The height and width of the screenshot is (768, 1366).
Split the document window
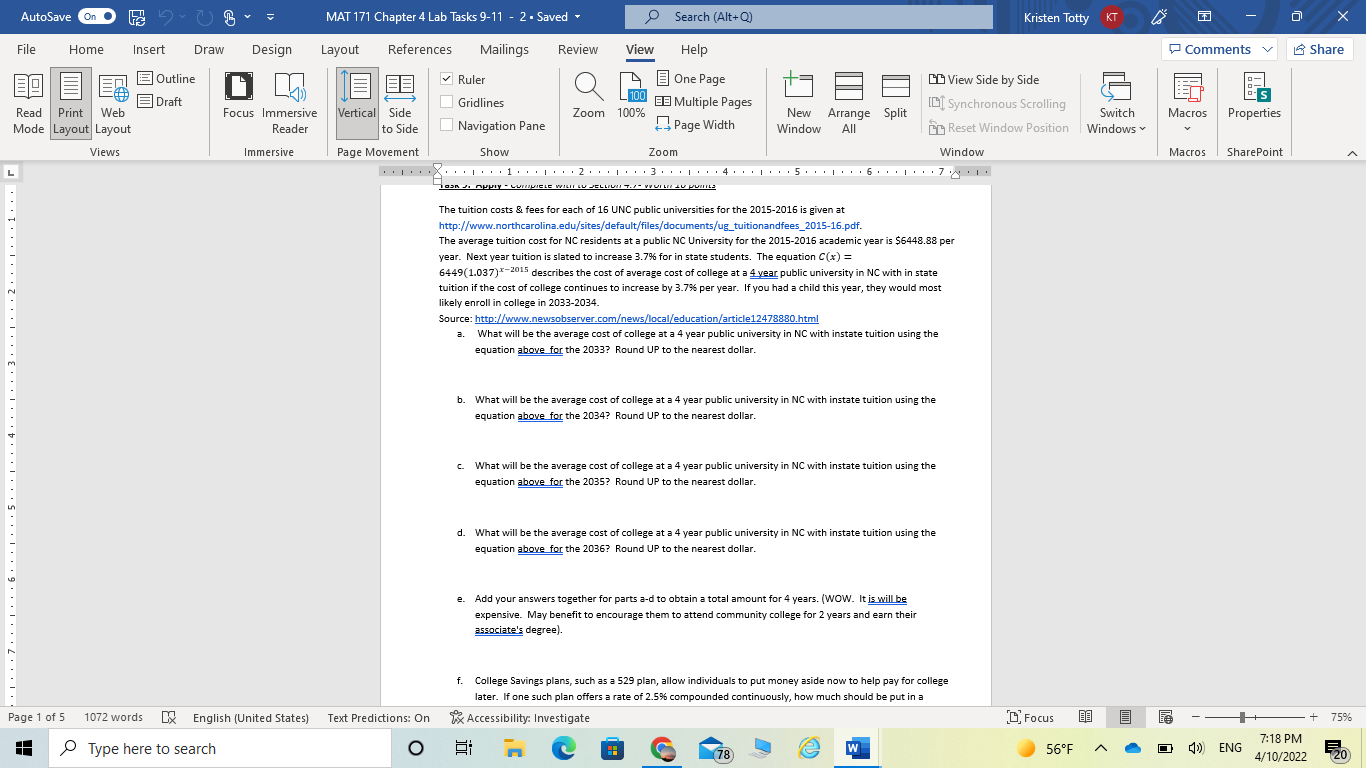point(895,100)
